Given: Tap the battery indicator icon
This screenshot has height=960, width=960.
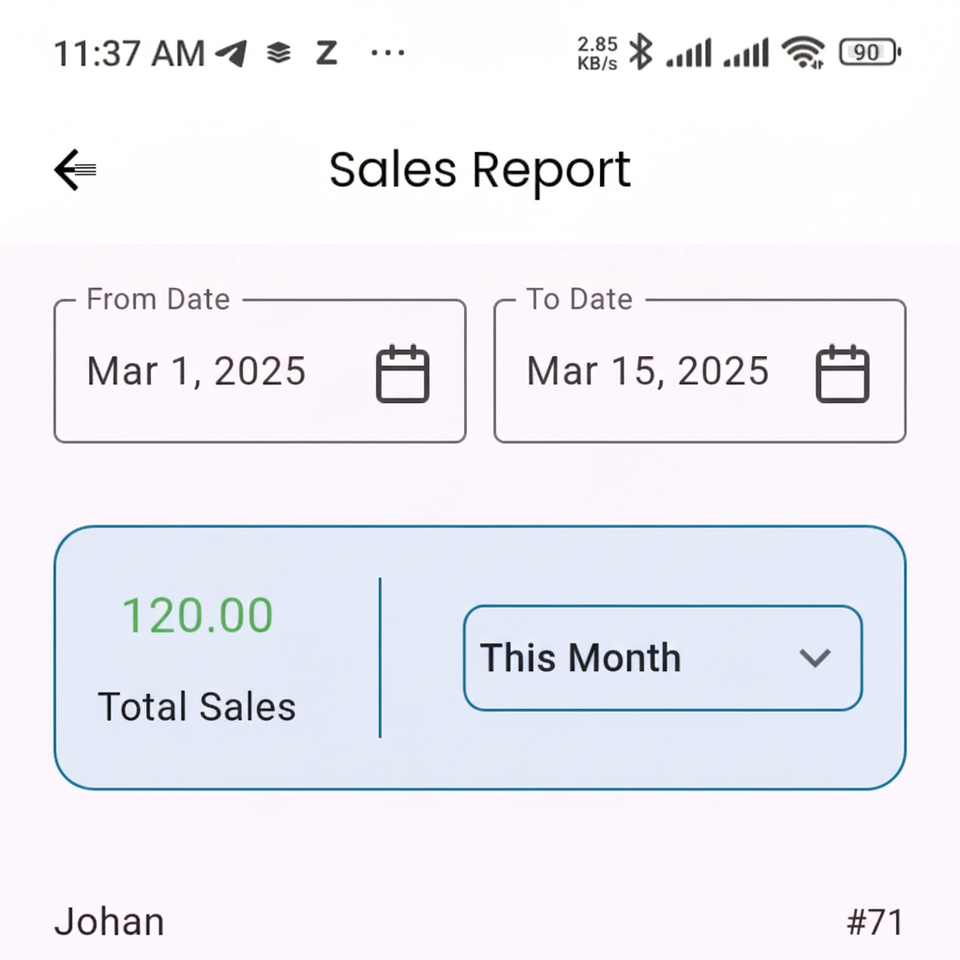Looking at the screenshot, I should coord(869,52).
